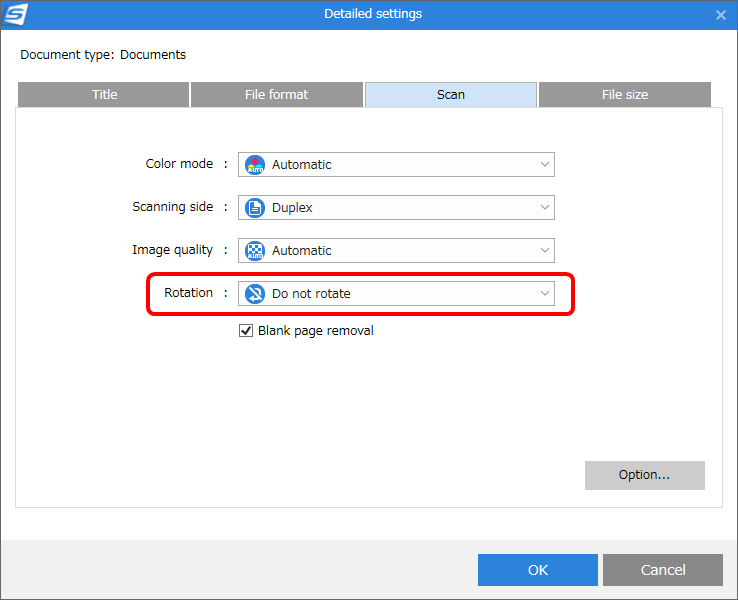Click the Color mode label
The image size is (738, 600).
(x=179, y=164)
